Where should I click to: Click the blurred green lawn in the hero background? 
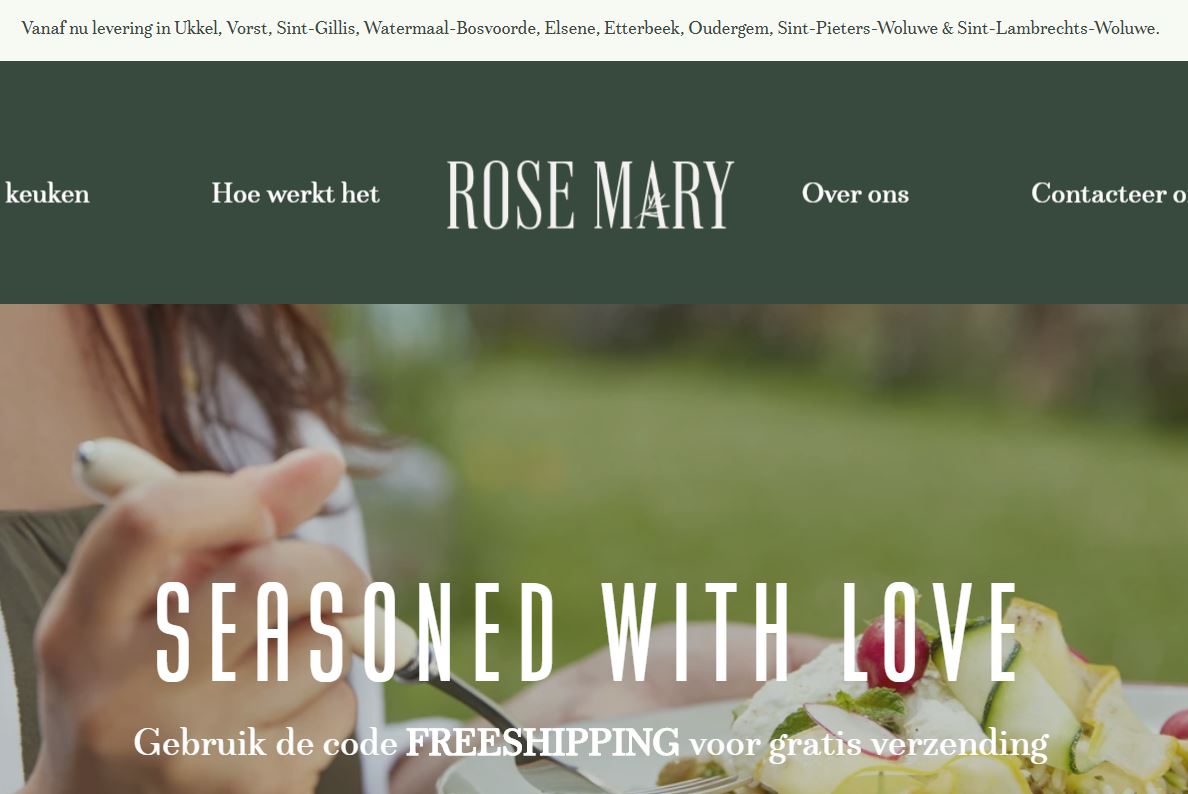[x=758, y=470]
